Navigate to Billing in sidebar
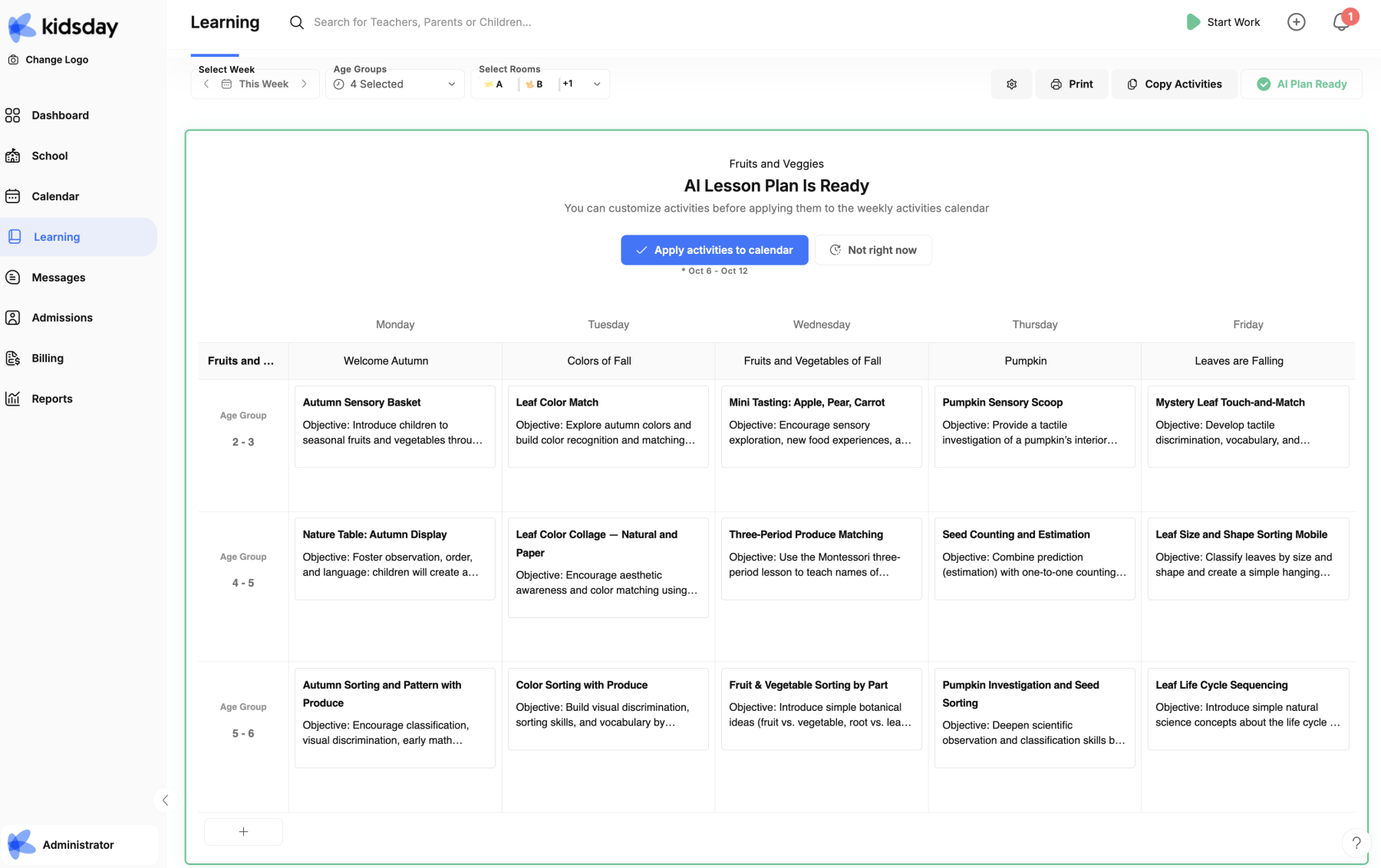Screen dimensions: 1381x868 click(x=48, y=358)
